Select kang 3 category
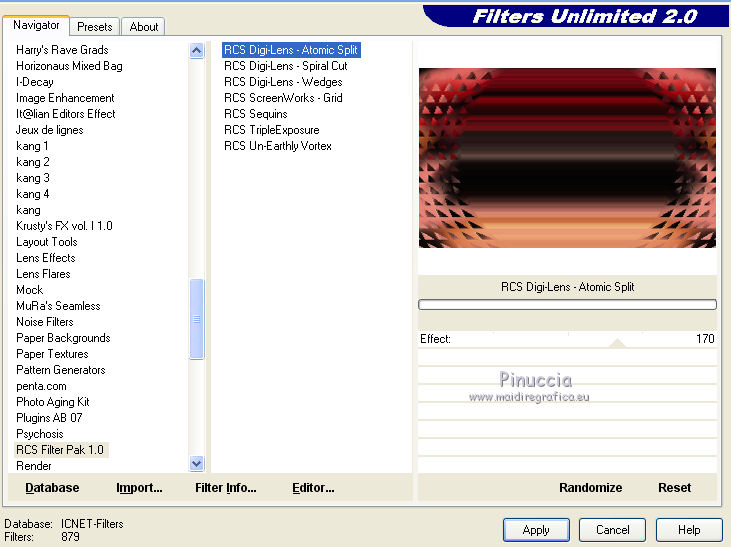Viewport: 731px width, 547px height. [32, 178]
